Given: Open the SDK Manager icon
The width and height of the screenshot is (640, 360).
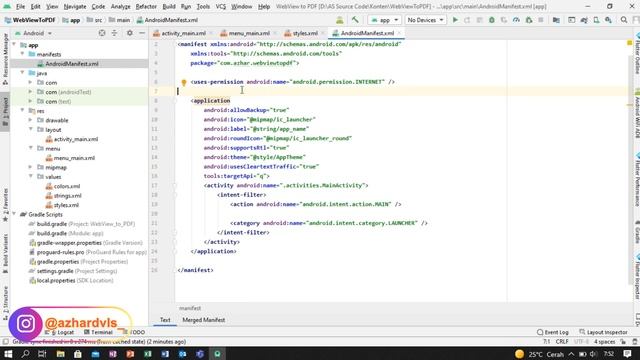Looking at the screenshot, I should pos(609,20).
